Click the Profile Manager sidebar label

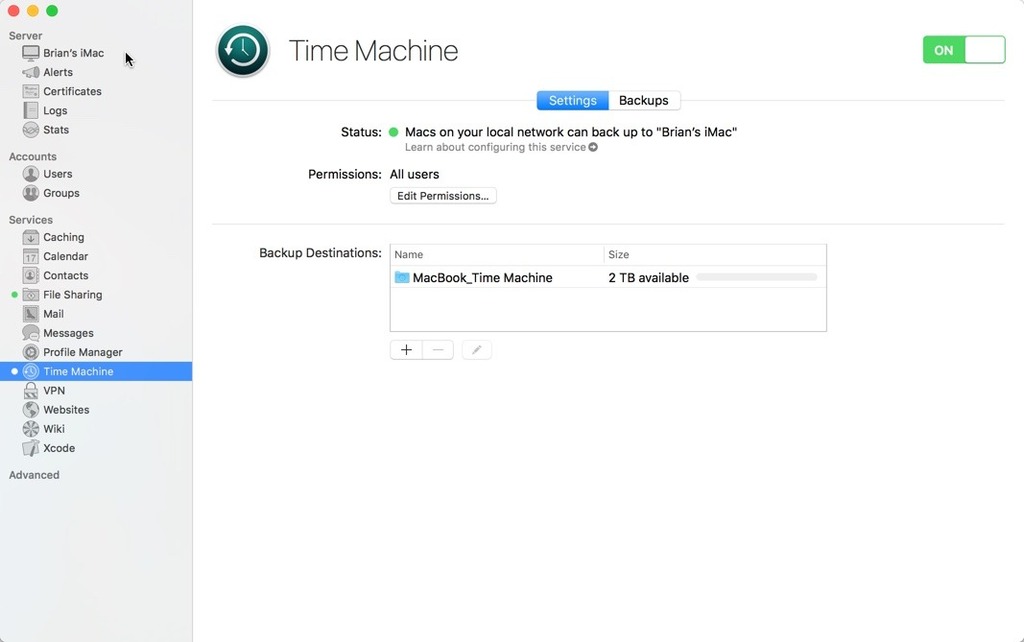click(83, 352)
